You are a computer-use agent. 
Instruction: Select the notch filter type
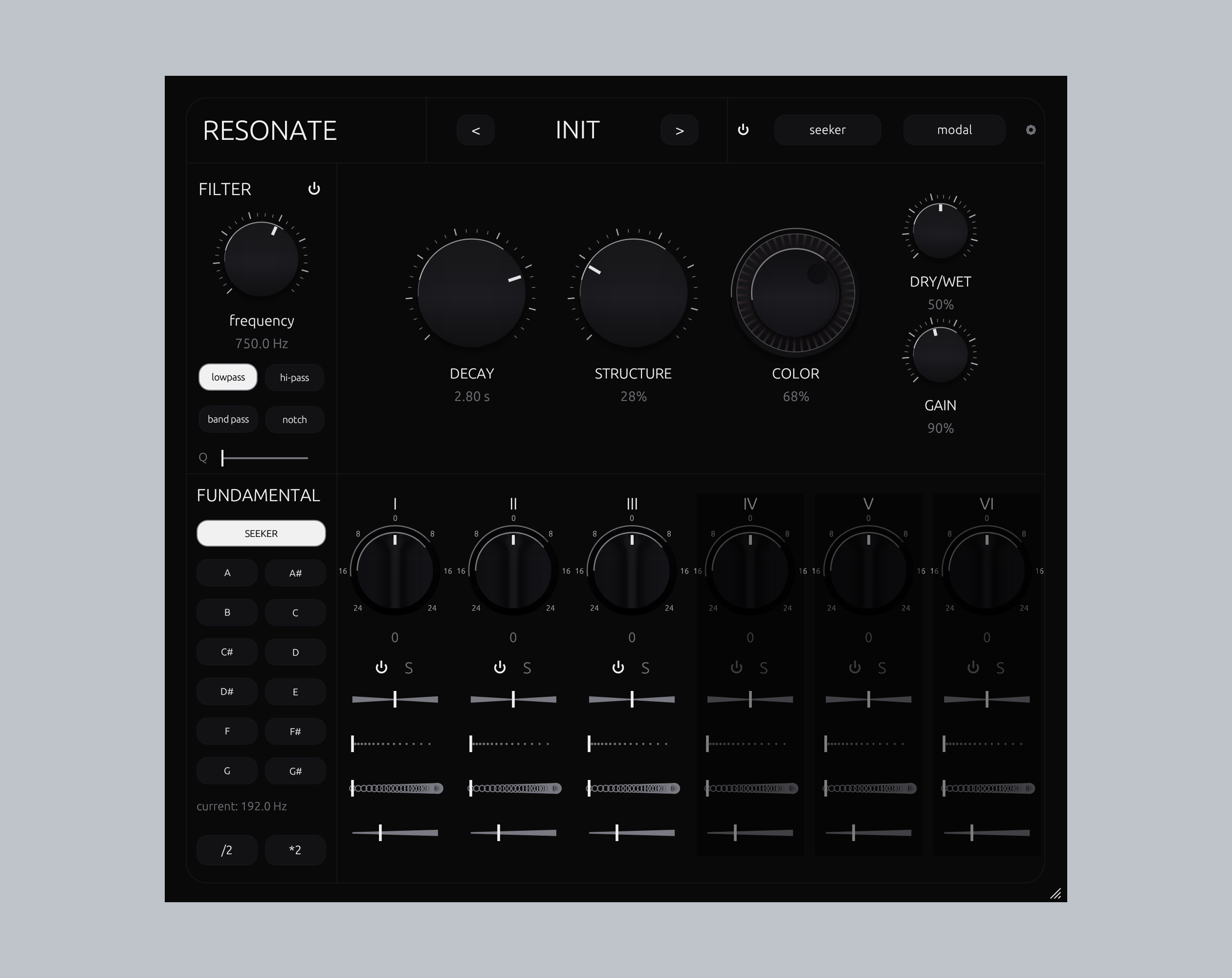[x=294, y=420]
